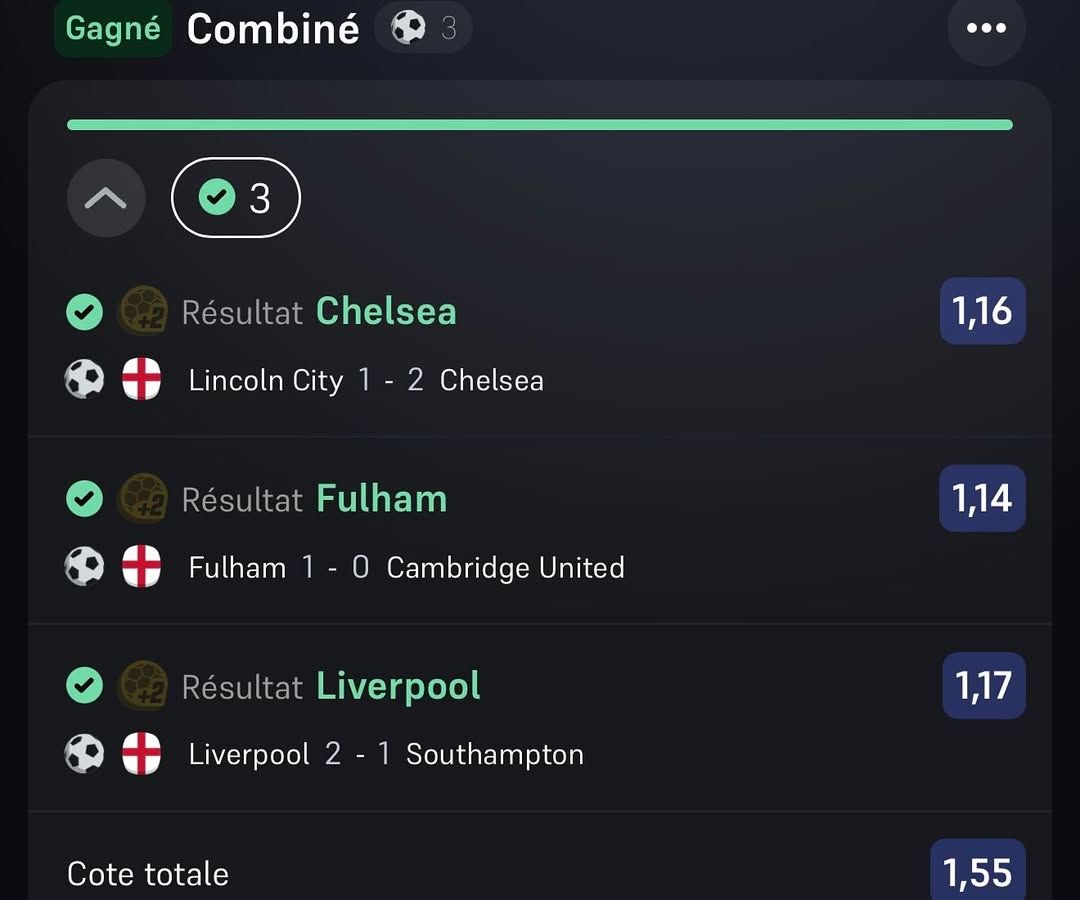This screenshot has height=900, width=1080.
Task: Click the green checkmark beside Résultat Fulham
Action: point(85,498)
